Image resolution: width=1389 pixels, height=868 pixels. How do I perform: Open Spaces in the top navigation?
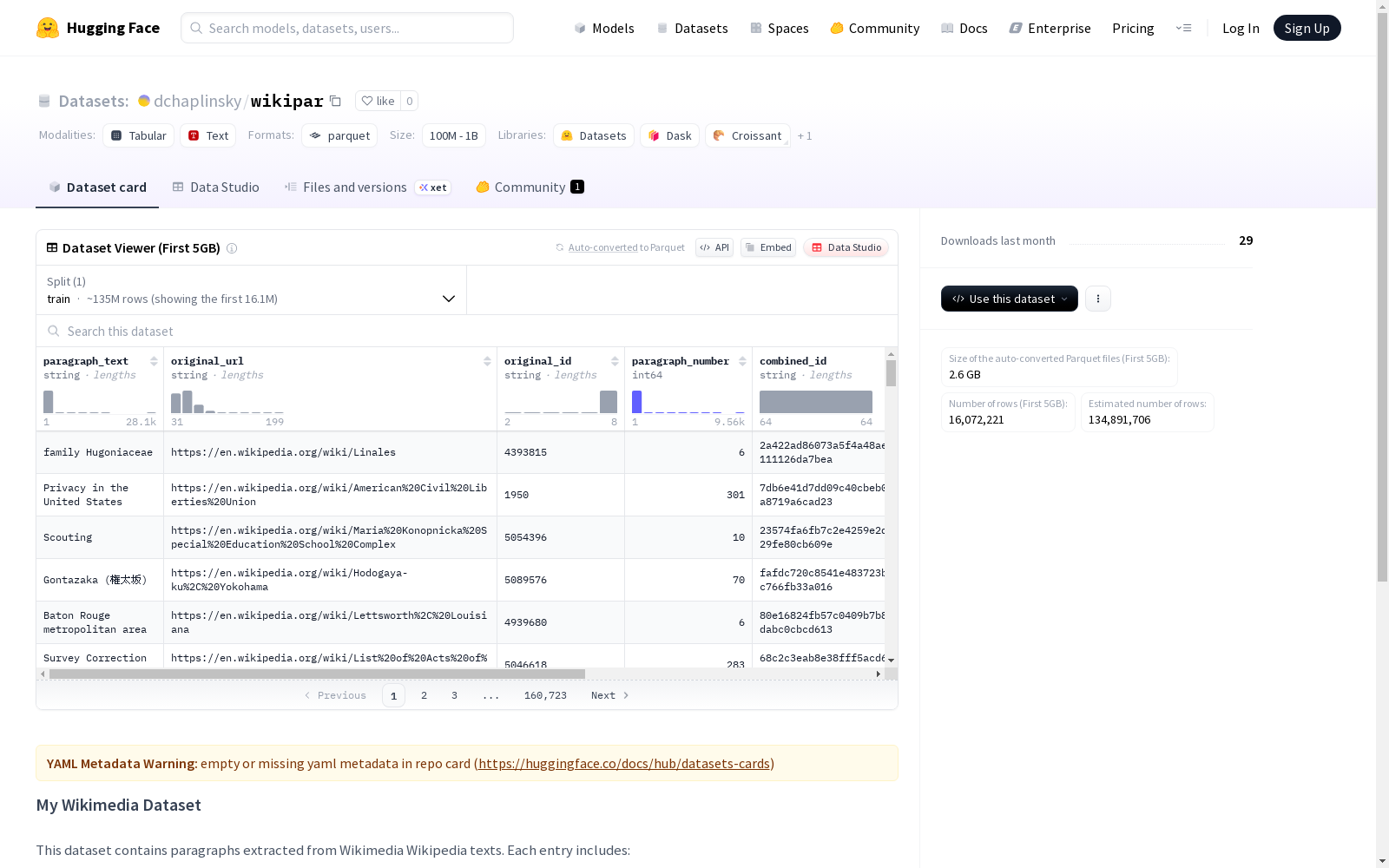pos(779,28)
